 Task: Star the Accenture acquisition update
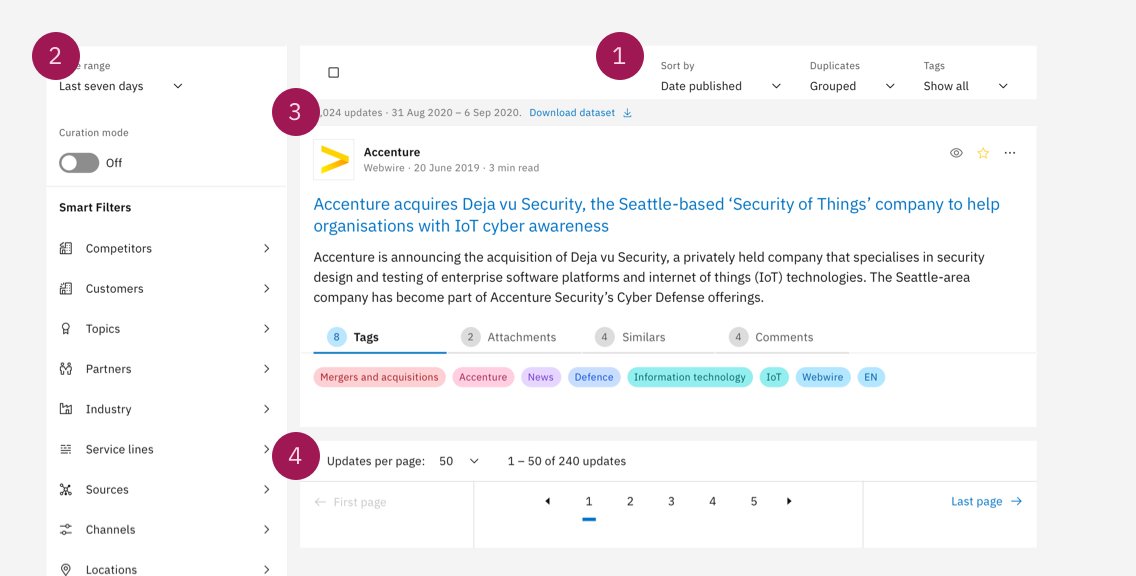pyautogui.click(x=983, y=153)
